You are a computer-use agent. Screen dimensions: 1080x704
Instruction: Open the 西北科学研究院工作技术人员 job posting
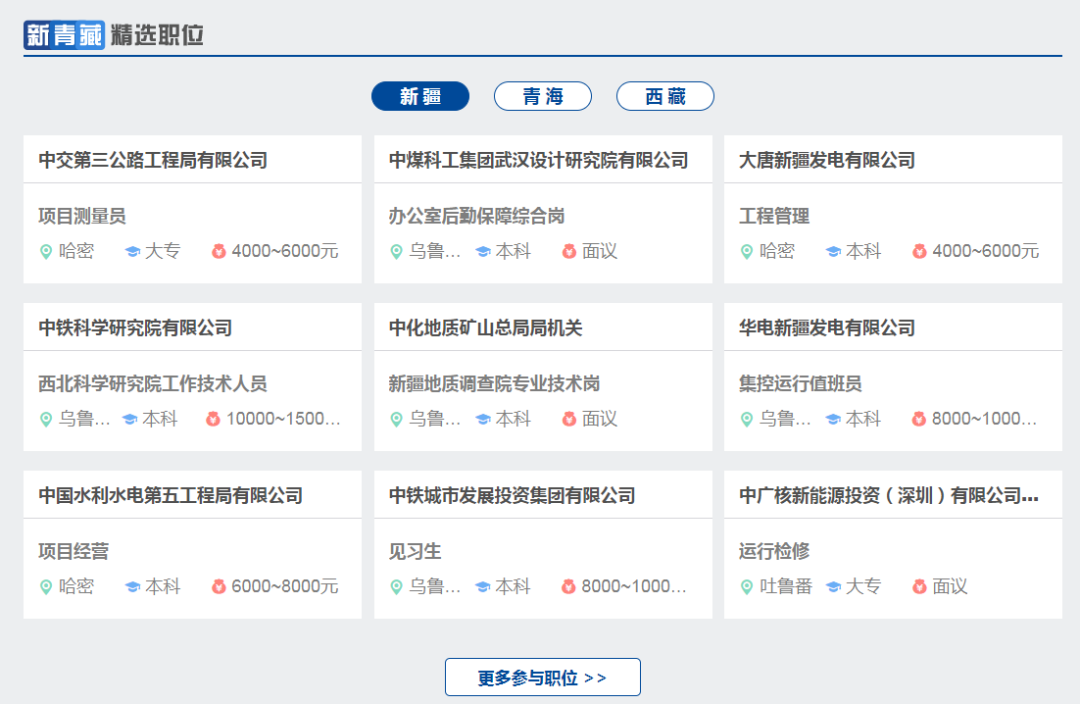(x=153, y=384)
